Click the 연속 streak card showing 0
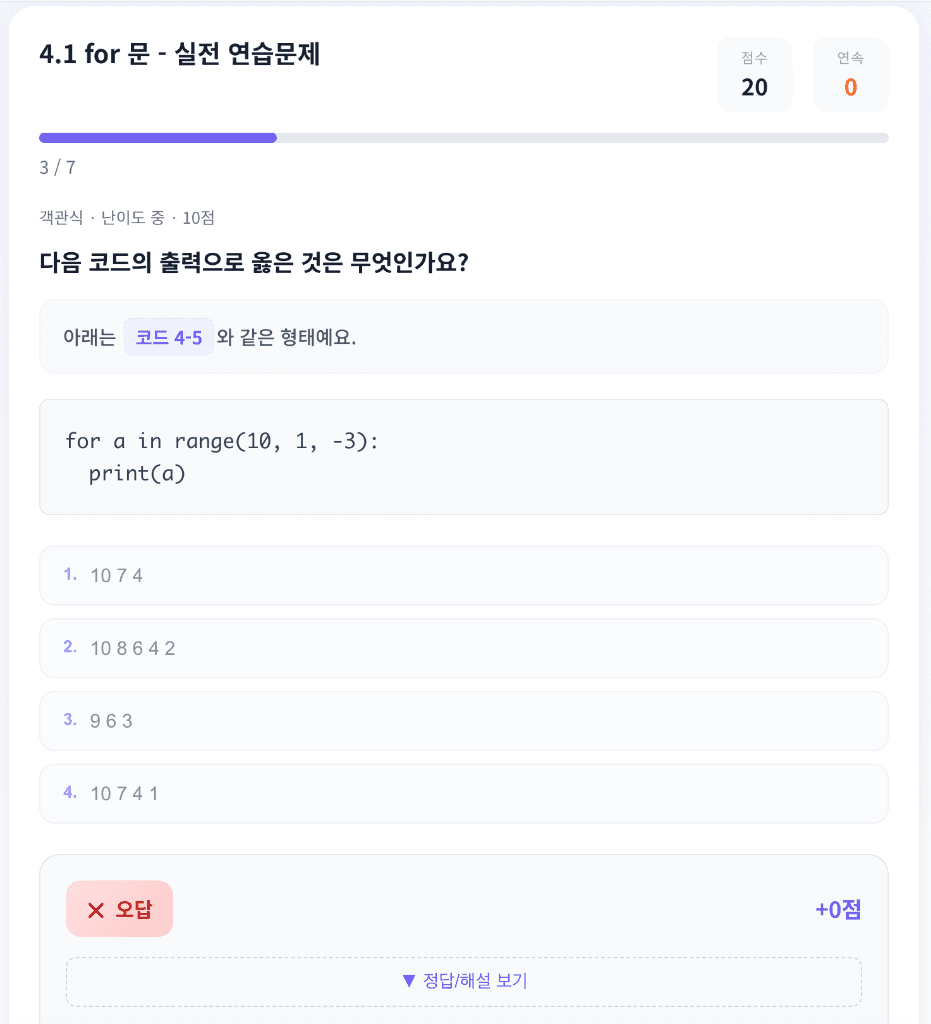 point(850,74)
